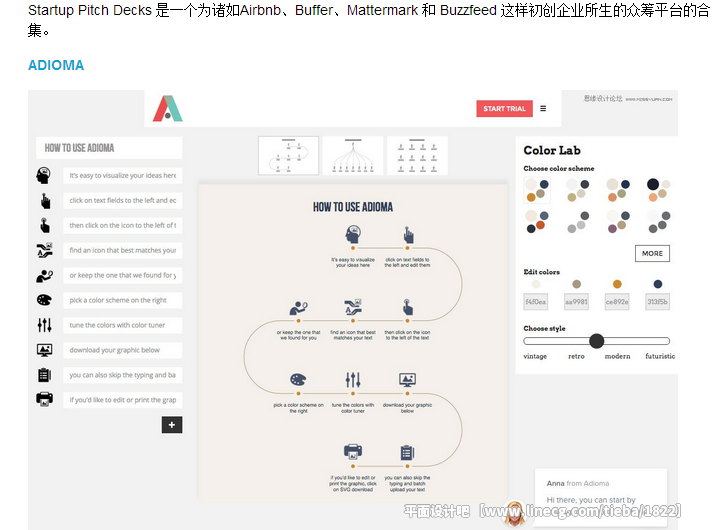Click the 'tune the colors with color tuner' field
Screen dimensions: 722x530
[x=122, y=325]
